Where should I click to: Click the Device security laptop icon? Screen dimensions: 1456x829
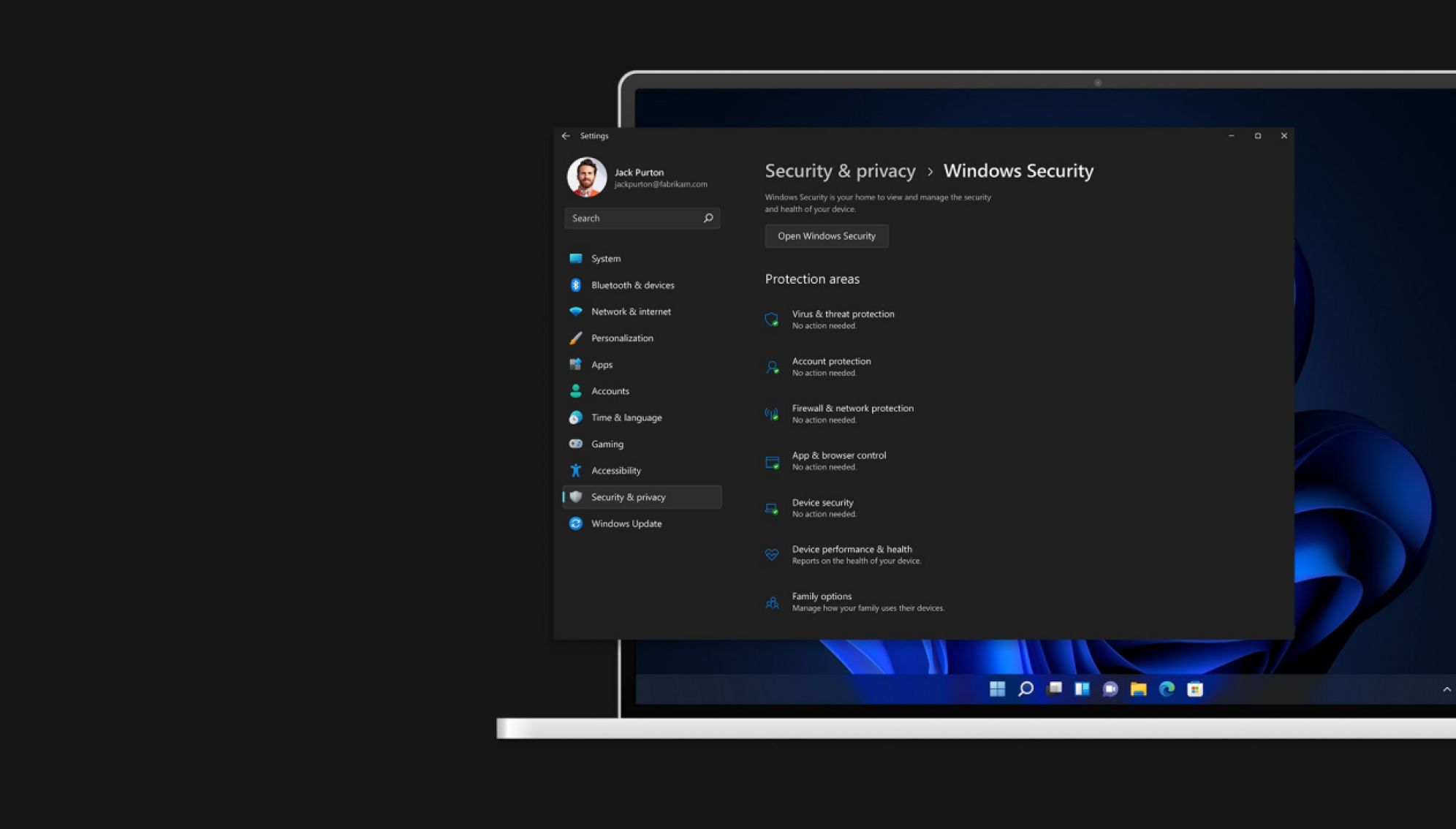(772, 508)
